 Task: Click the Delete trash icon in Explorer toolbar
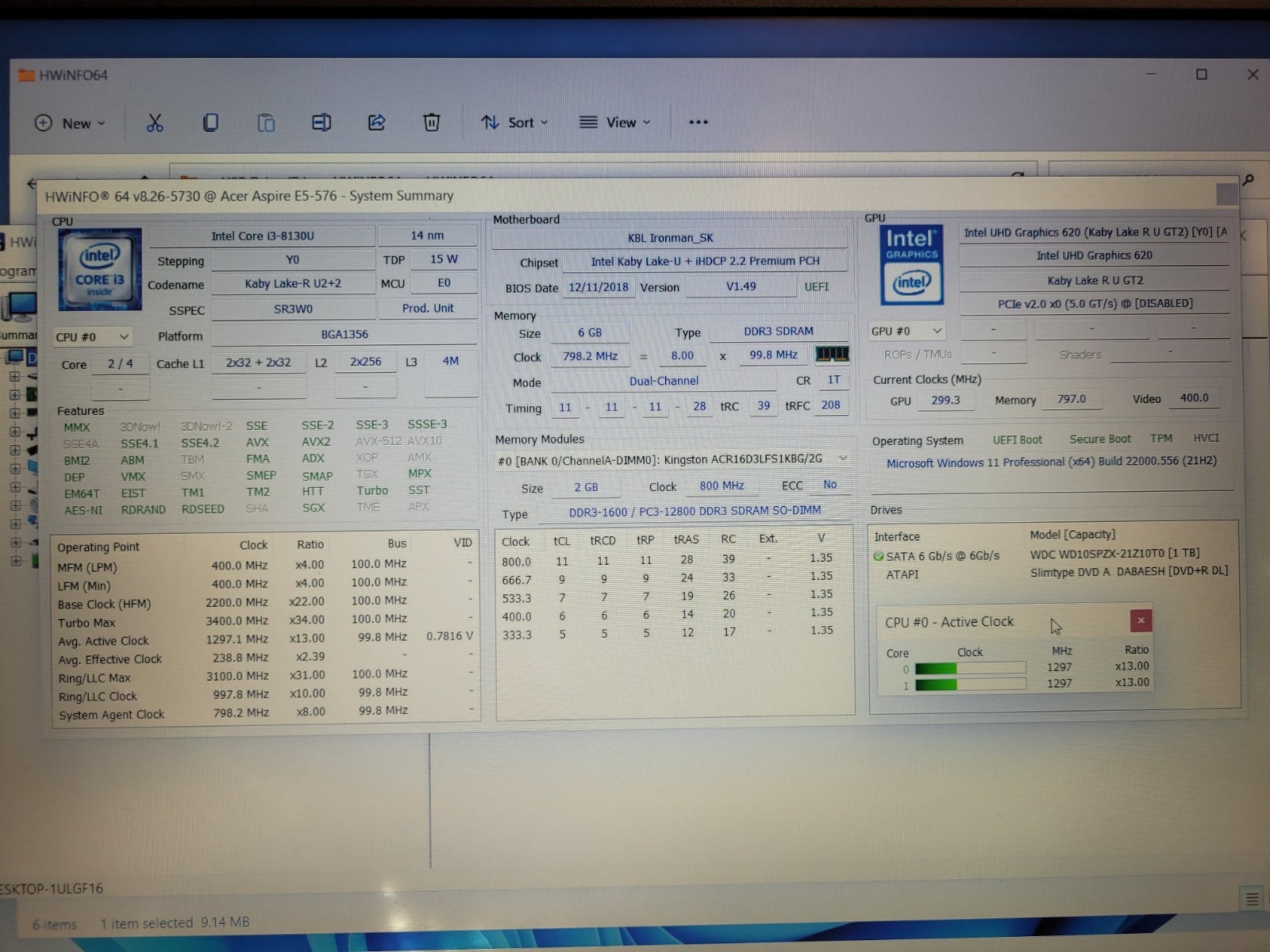click(431, 122)
